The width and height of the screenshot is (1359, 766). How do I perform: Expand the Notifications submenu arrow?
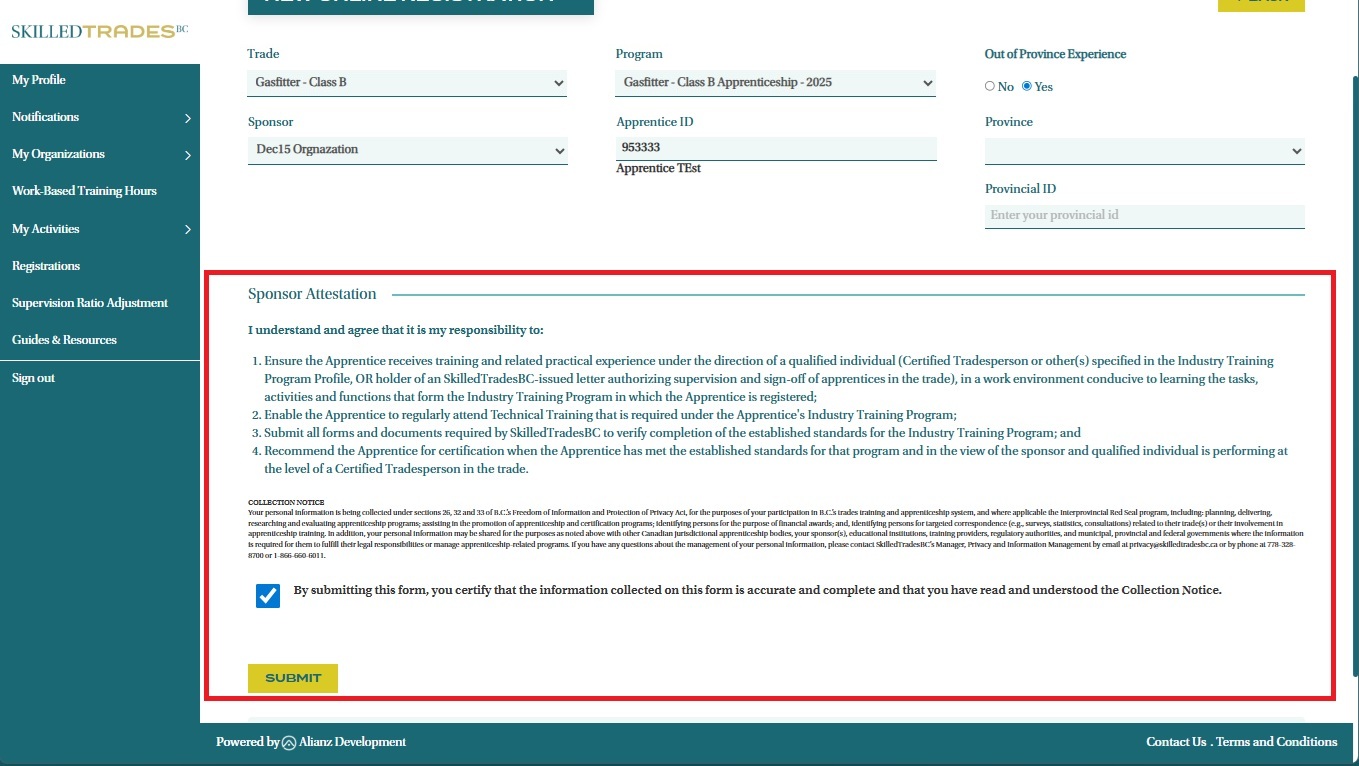[x=187, y=118]
